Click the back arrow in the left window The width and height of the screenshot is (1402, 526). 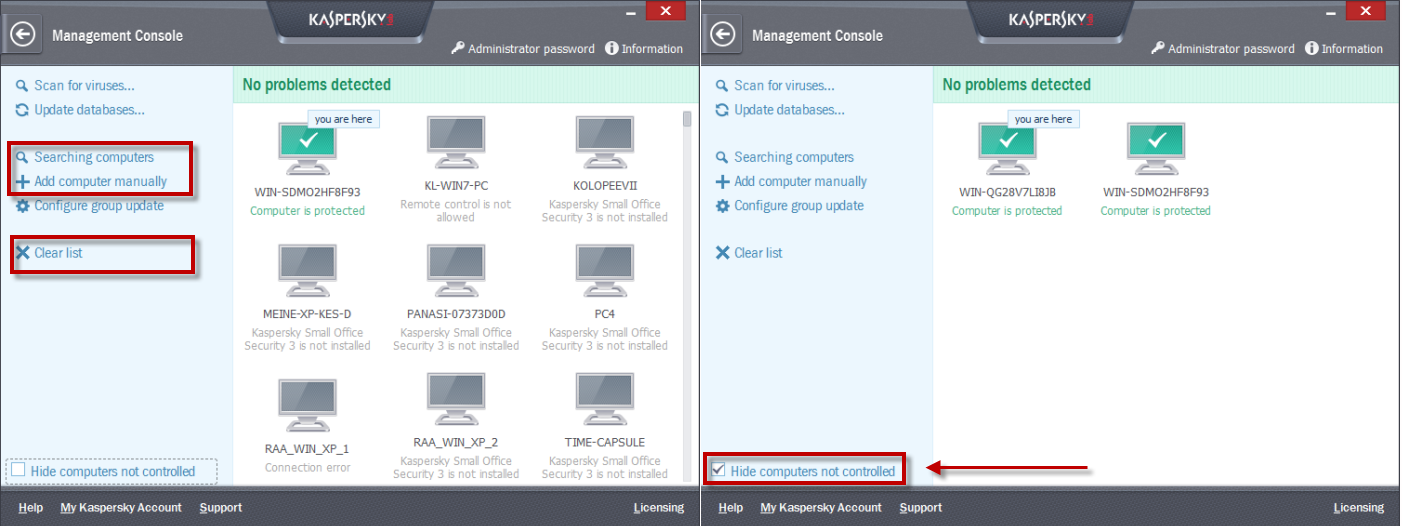[22, 34]
